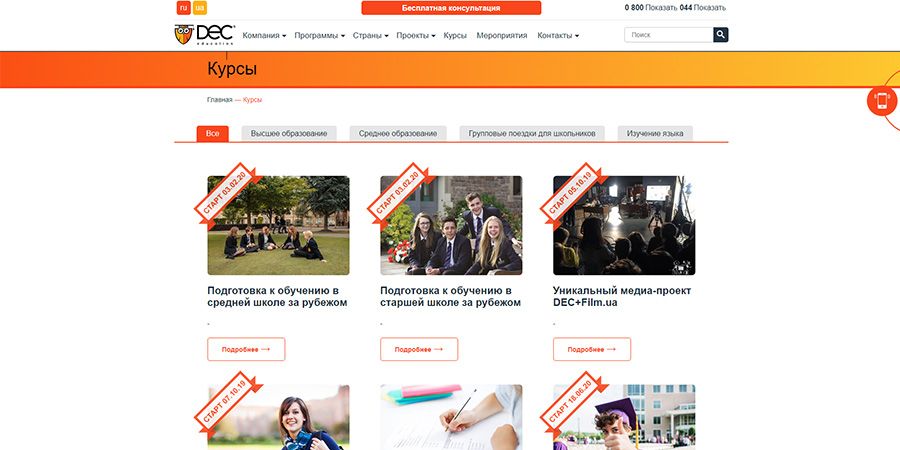The image size is (900, 450).
Task: Select the Среднее образование tab
Action: pos(398,133)
